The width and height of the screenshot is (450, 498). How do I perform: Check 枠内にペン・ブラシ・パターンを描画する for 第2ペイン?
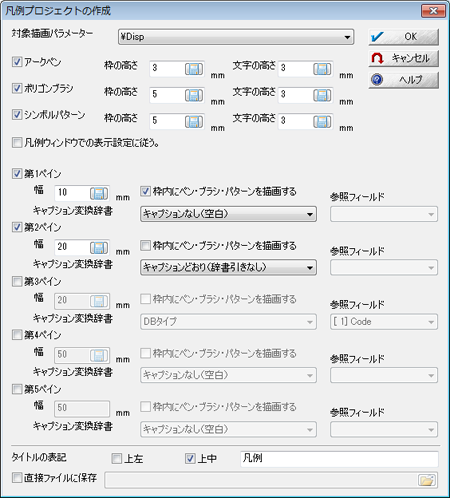[x=145, y=246]
